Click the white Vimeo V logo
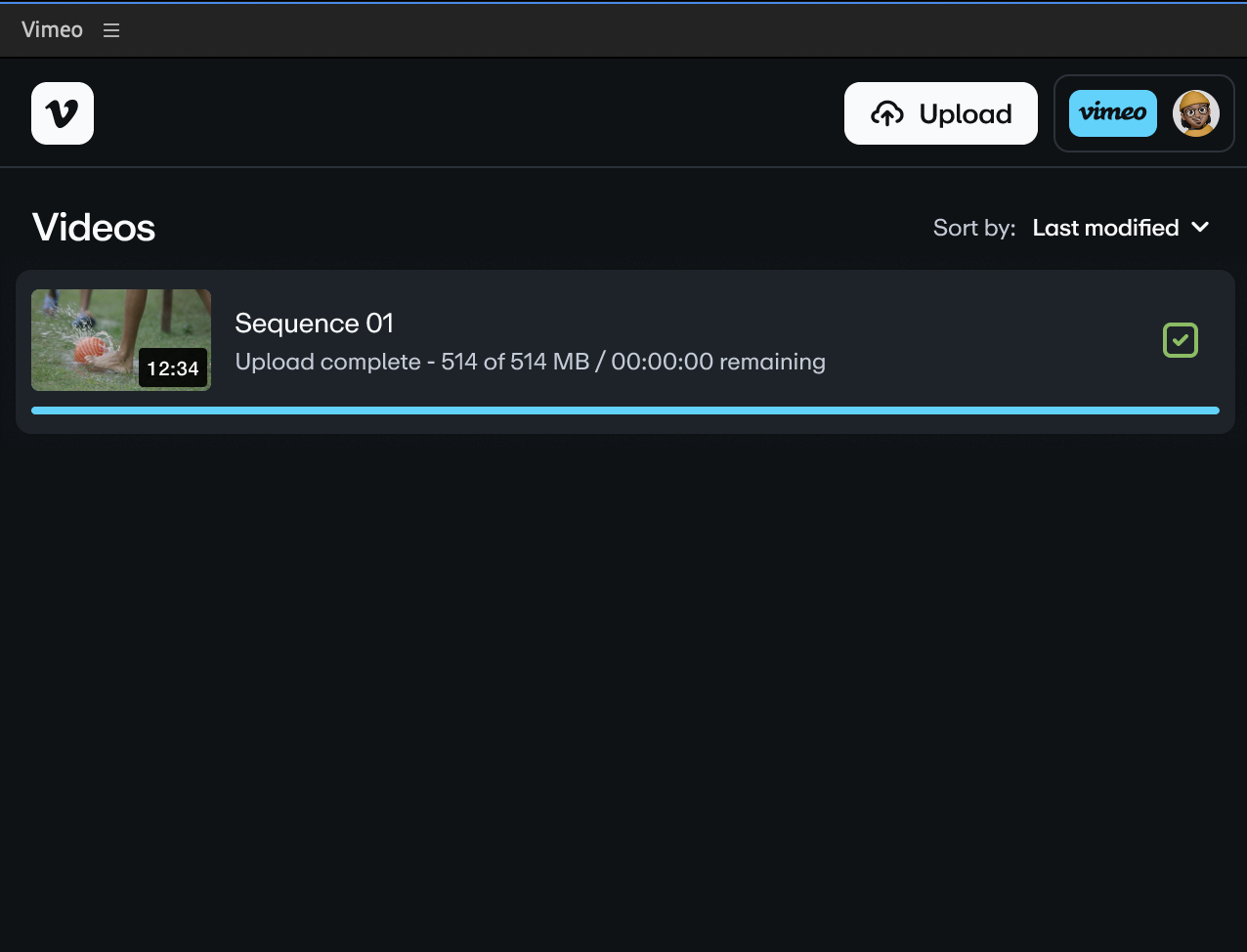 pos(63,113)
